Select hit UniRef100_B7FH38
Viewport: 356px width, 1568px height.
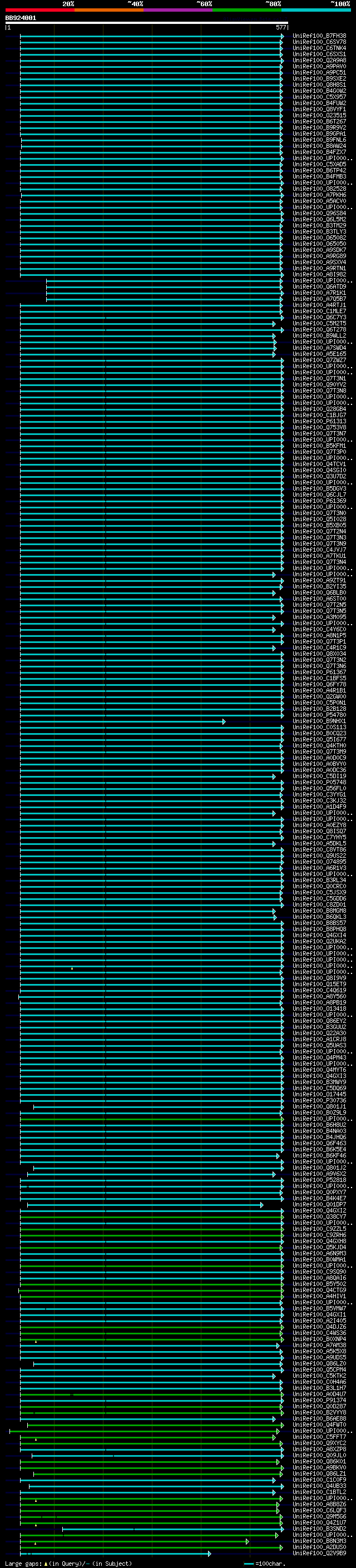tap(319, 36)
